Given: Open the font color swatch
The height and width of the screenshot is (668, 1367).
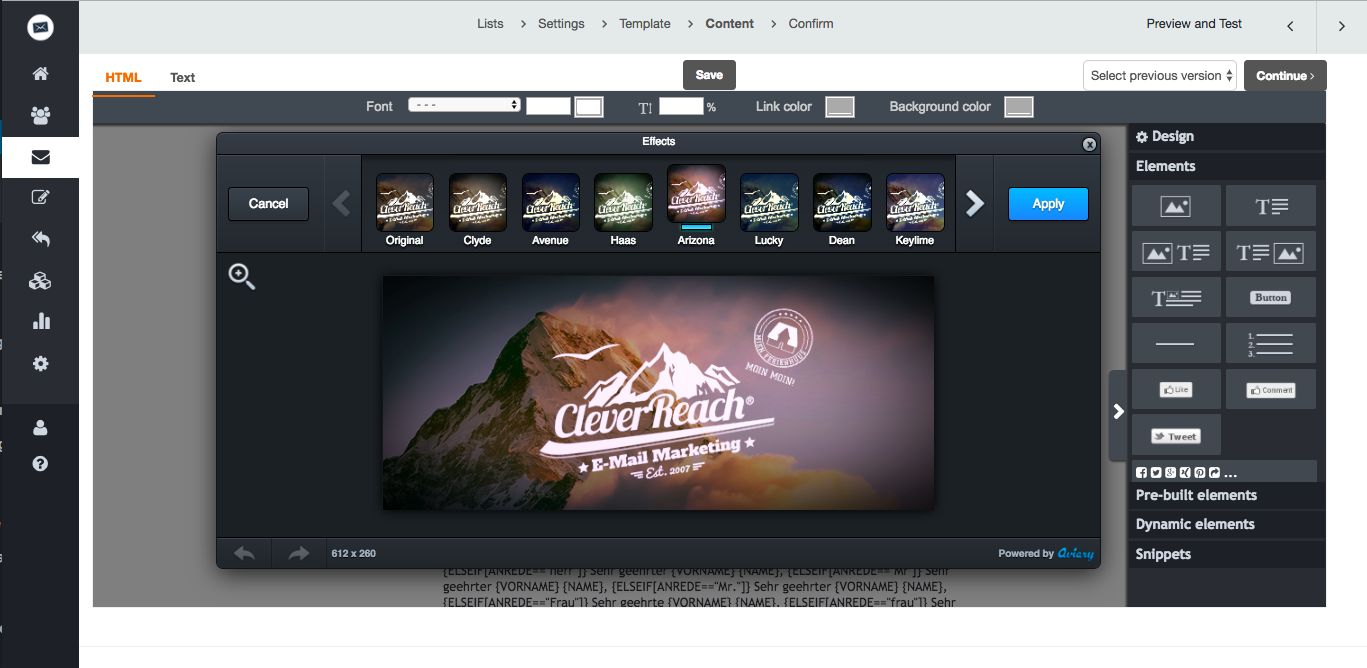Looking at the screenshot, I should coord(589,107).
